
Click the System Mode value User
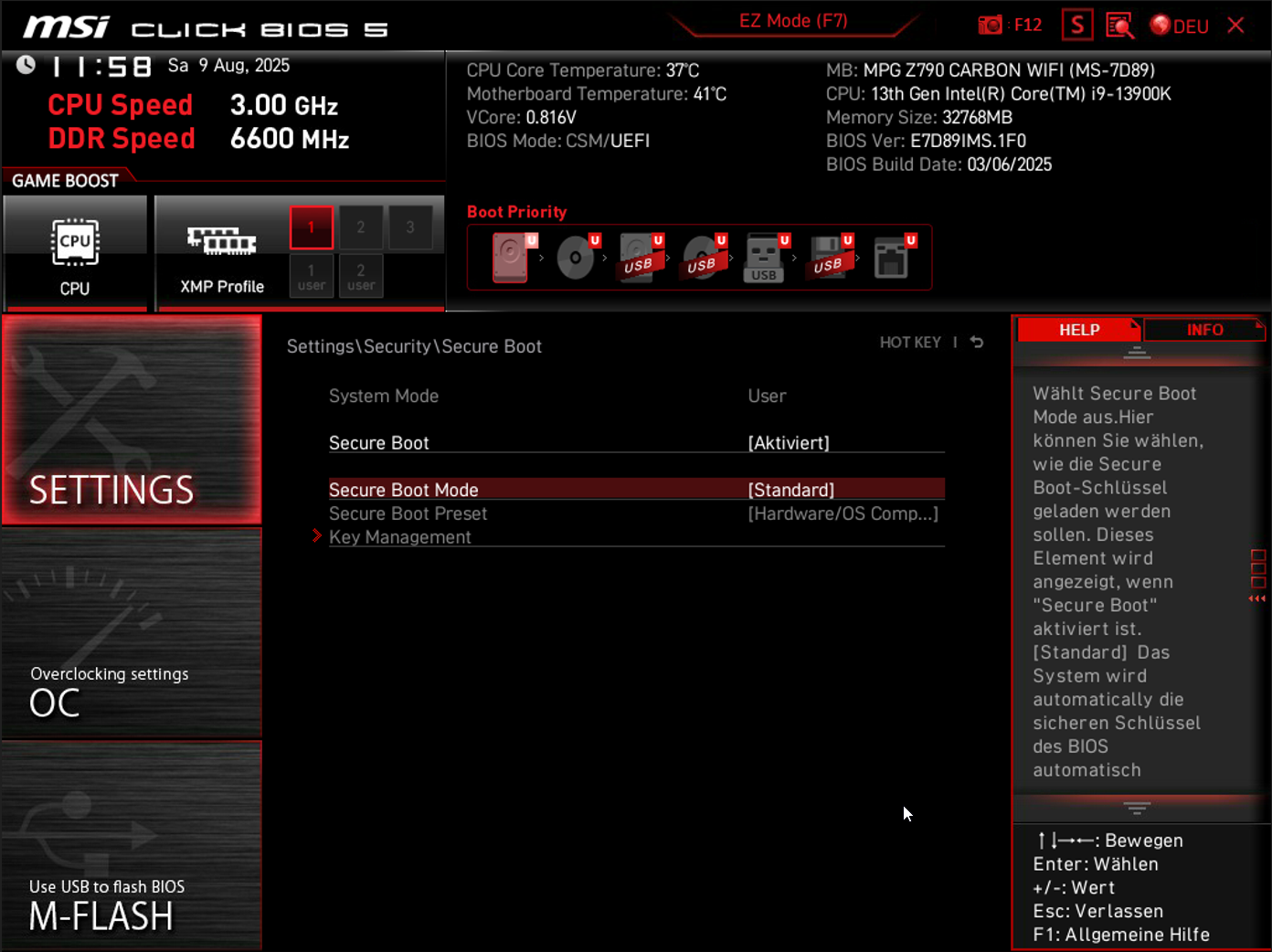click(767, 396)
